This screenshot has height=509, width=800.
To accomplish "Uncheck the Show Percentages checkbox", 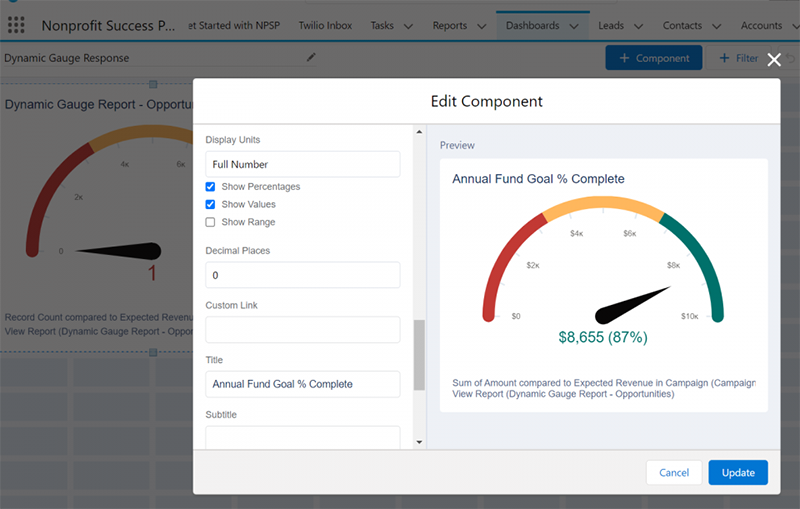I will (x=210, y=187).
